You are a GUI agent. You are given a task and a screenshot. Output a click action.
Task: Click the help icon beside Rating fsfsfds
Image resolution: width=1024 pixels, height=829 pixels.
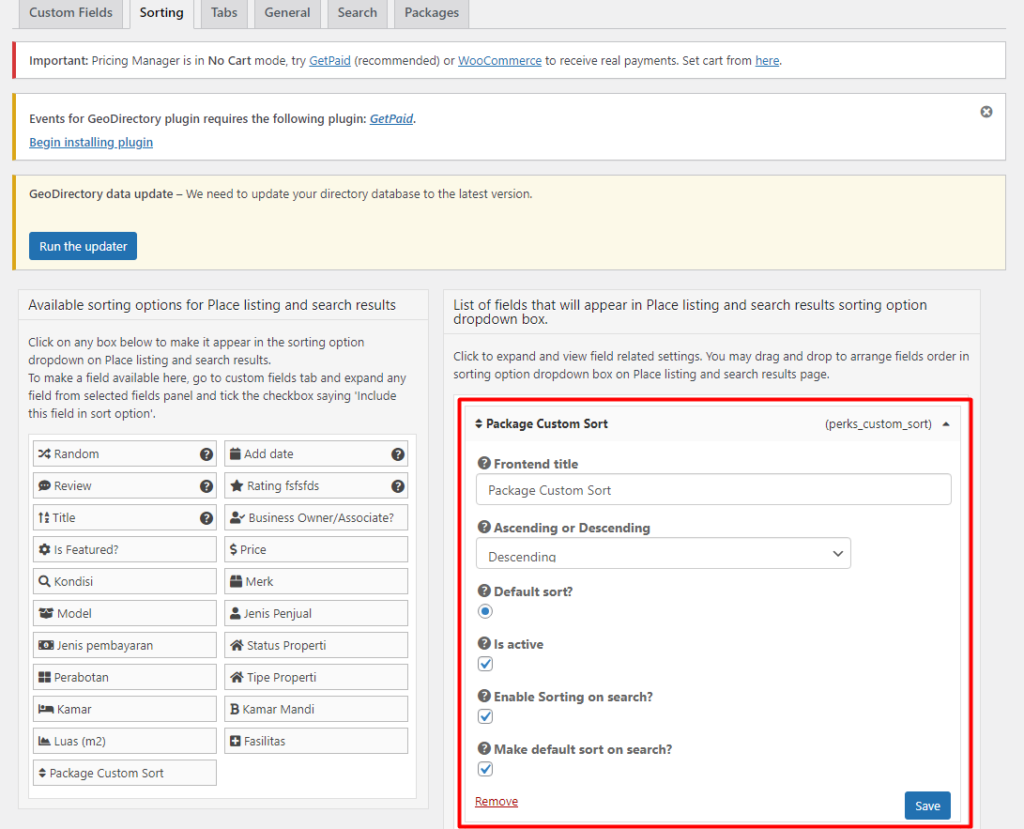(x=398, y=486)
